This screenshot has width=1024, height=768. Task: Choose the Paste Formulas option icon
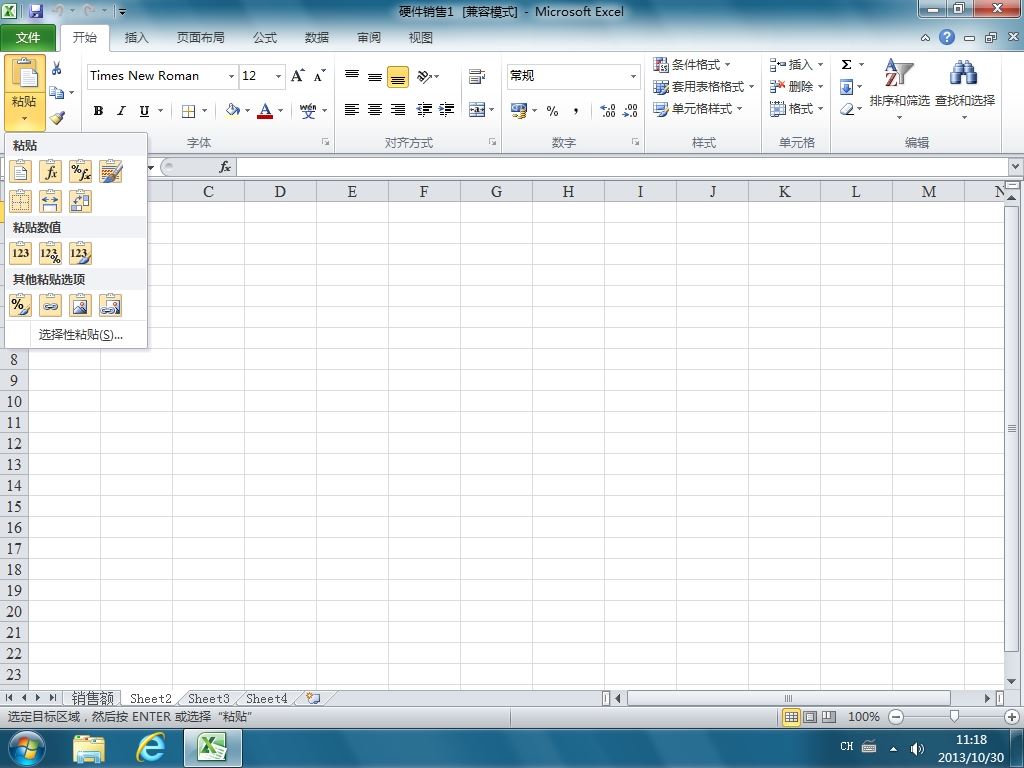pos(50,172)
